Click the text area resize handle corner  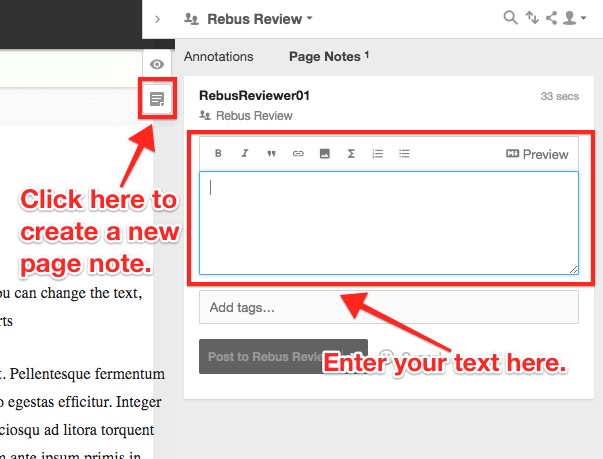point(573,269)
